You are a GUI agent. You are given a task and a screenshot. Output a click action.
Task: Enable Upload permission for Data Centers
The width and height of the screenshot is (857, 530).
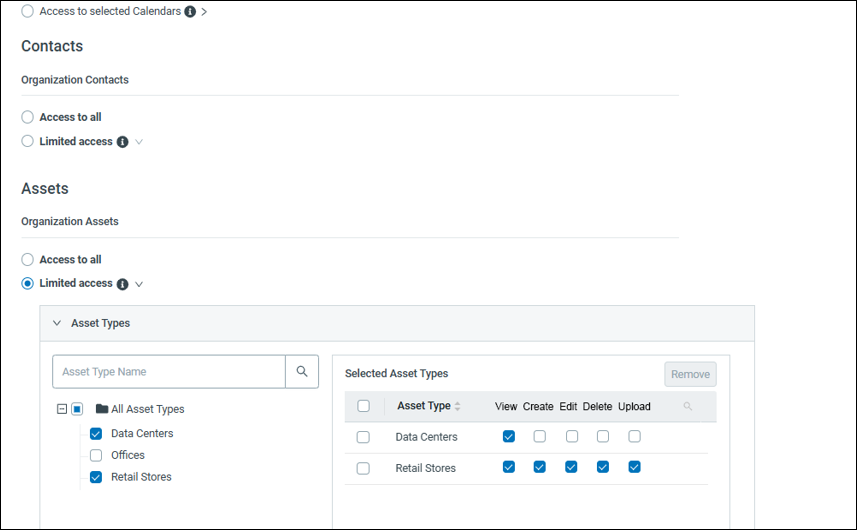[x=635, y=436]
